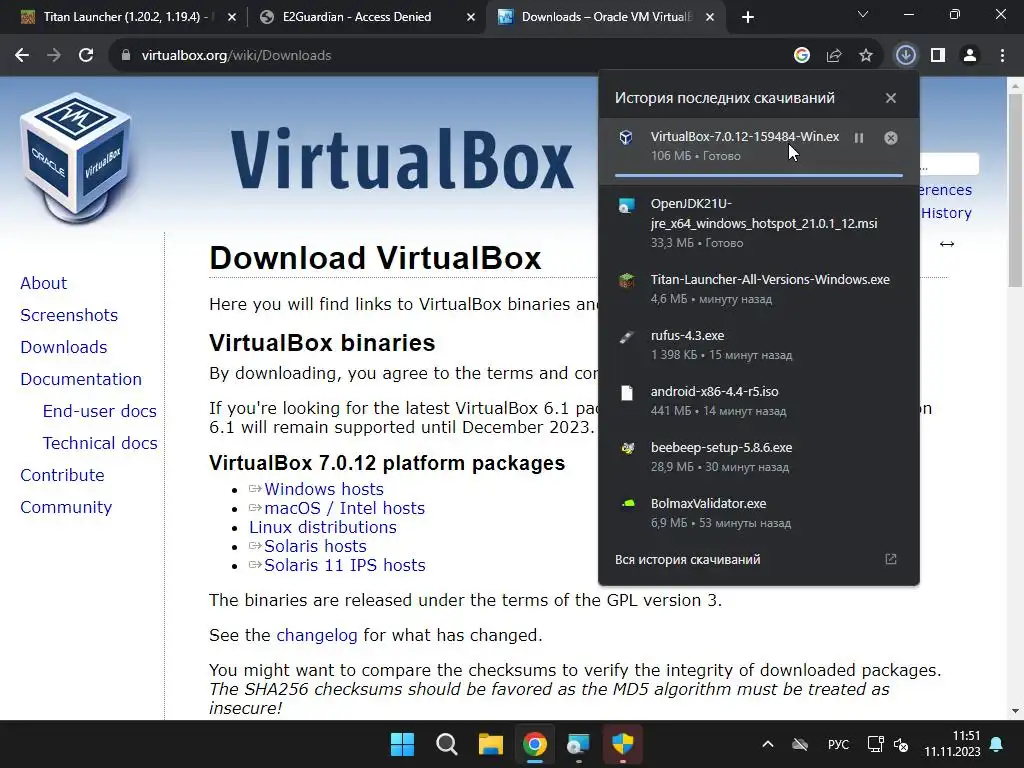Click the rufus file icon
Screen dimensions: 1024x768
627,337
